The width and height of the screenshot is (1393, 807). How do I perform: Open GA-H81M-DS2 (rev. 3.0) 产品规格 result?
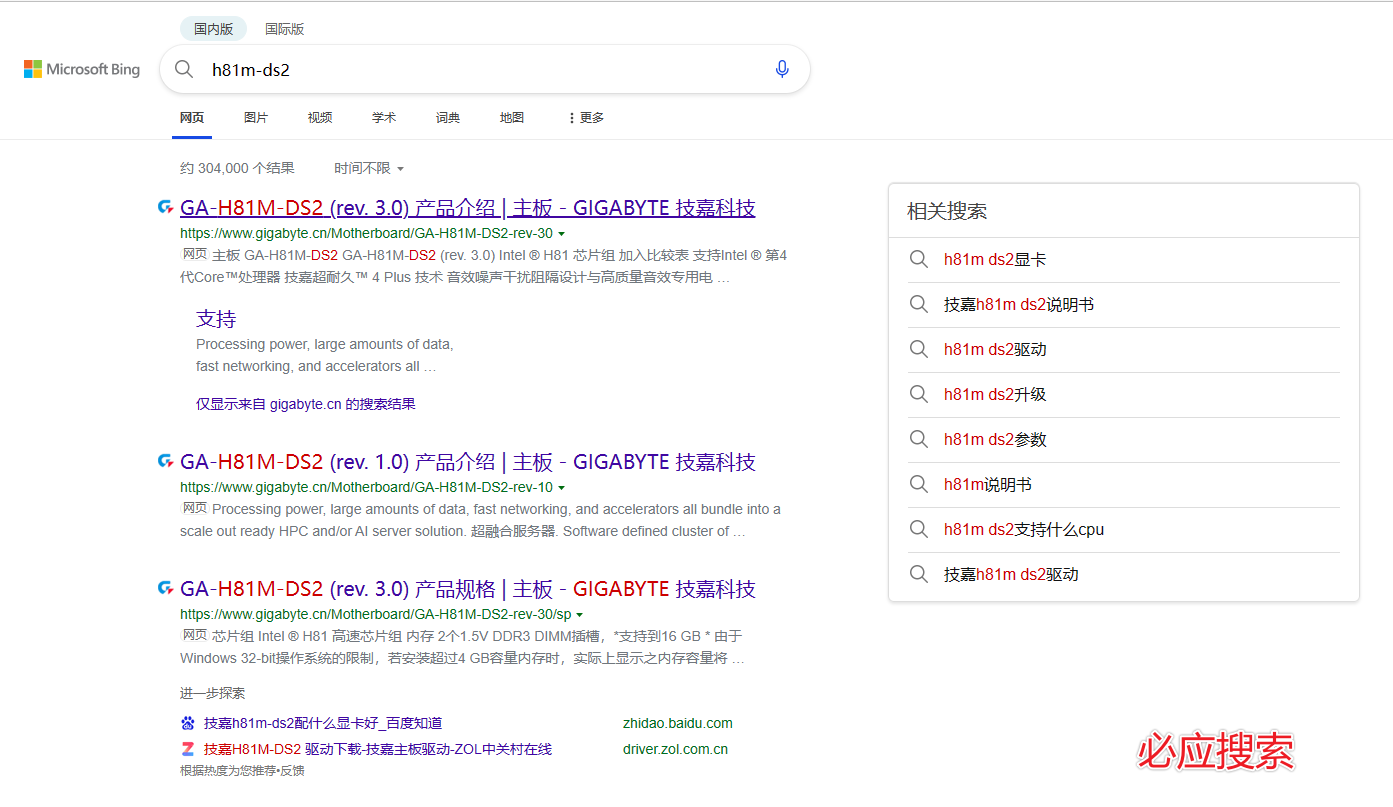point(468,589)
